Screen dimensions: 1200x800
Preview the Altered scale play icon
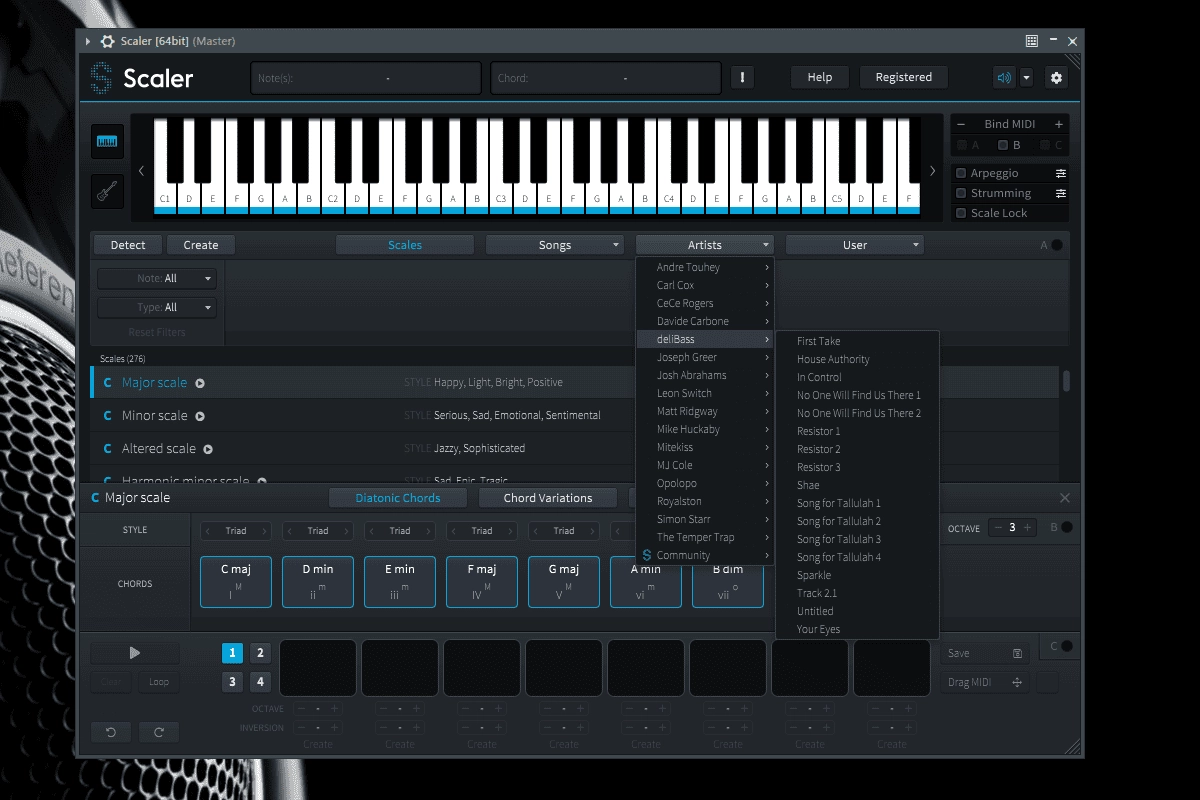208,449
